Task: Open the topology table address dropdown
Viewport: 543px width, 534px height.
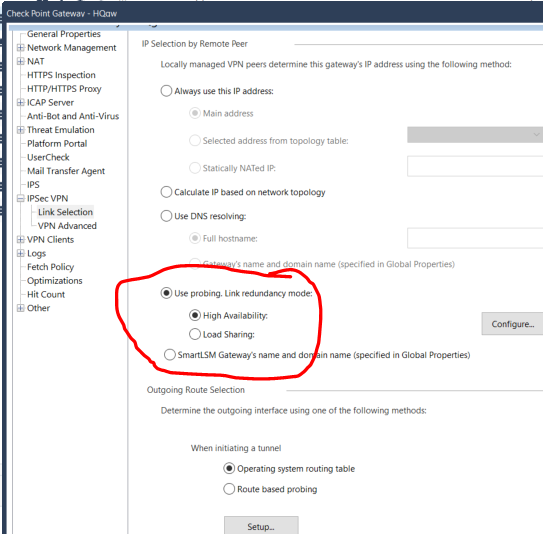Action: tap(475, 135)
